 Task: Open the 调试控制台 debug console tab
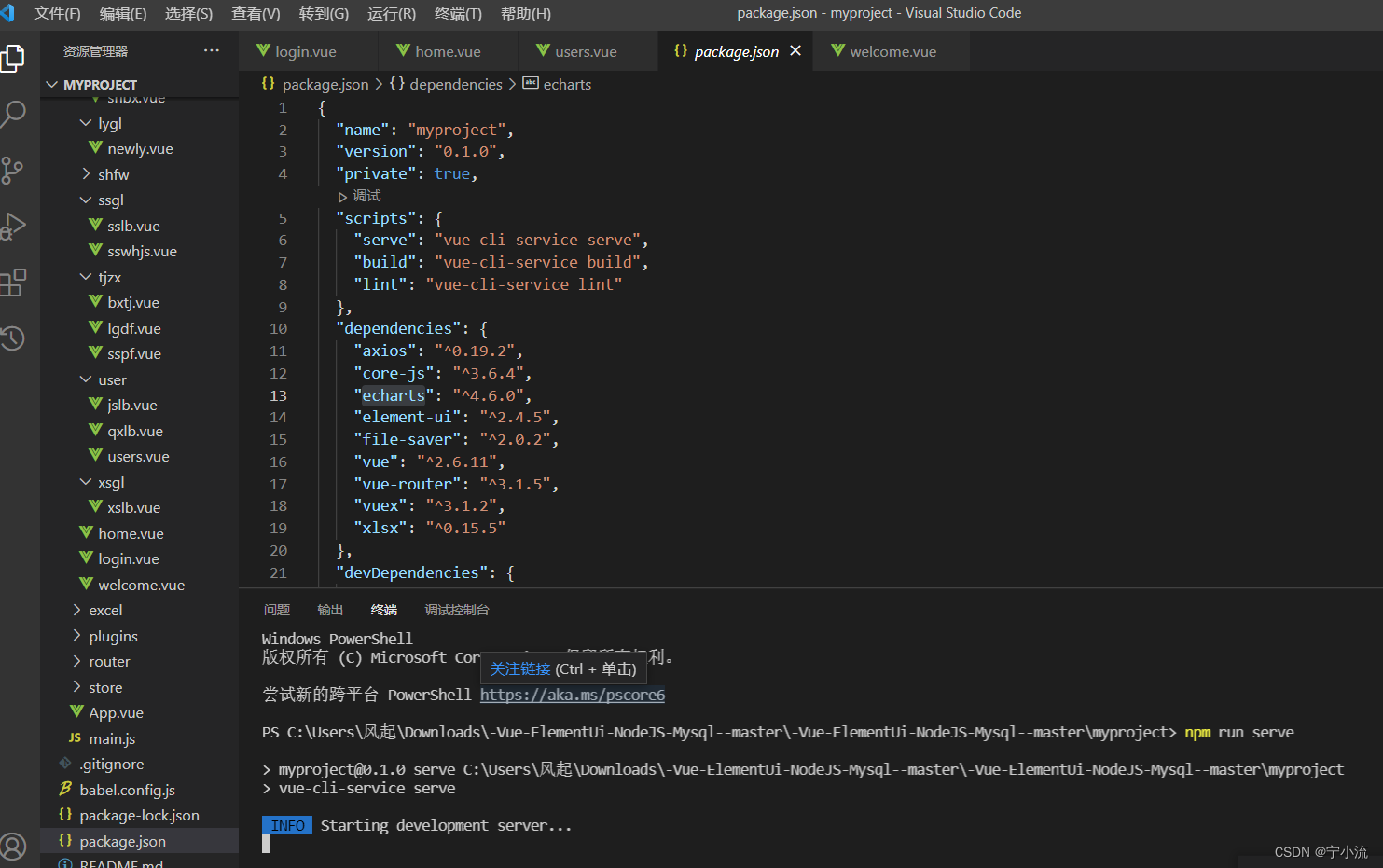(x=457, y=610)
